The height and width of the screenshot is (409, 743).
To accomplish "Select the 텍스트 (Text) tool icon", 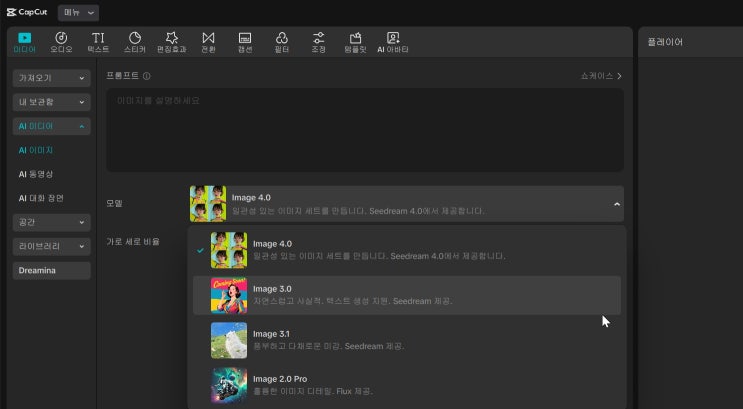I will 98,38.
